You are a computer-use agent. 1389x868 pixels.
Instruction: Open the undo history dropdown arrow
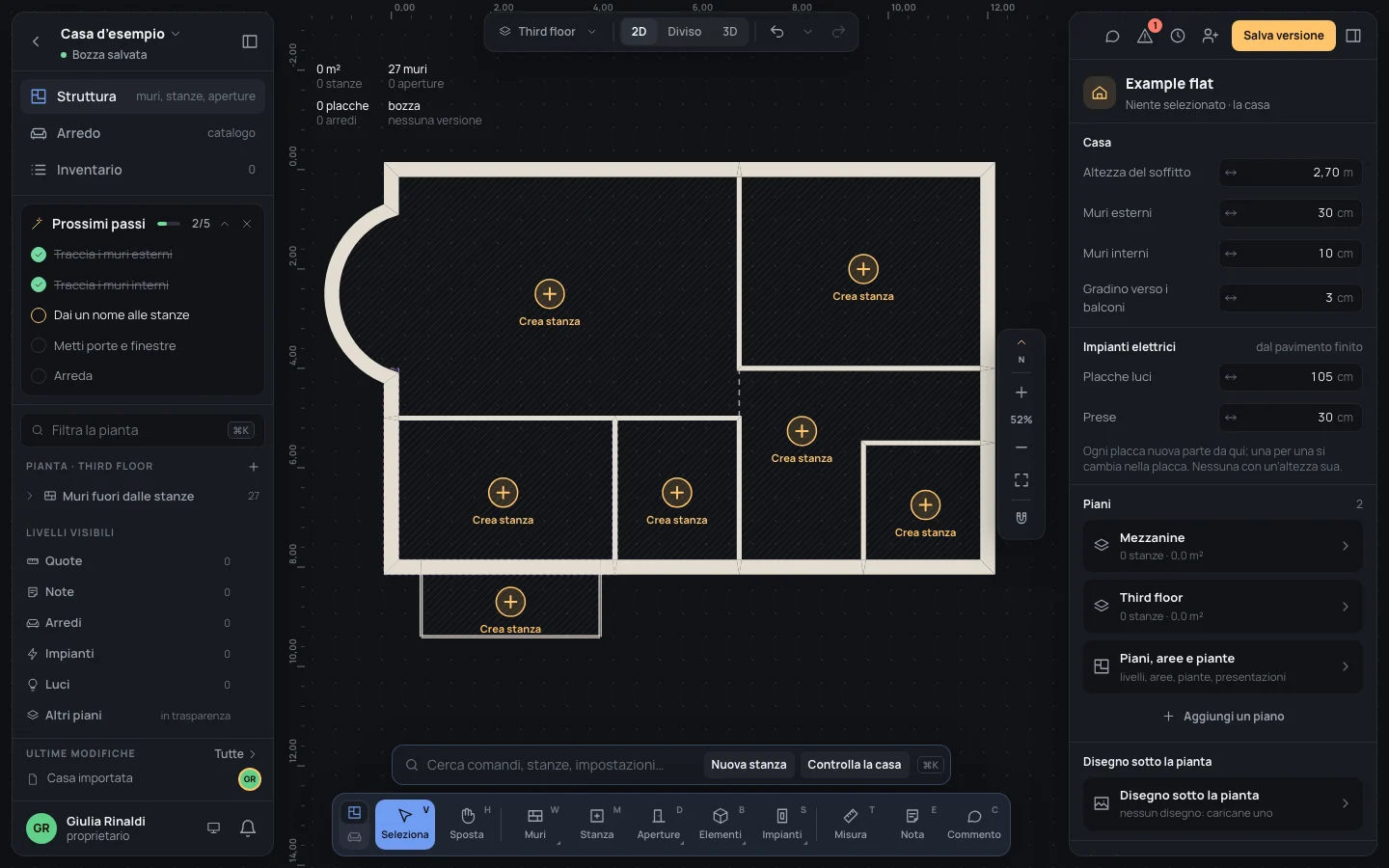(x=807, y=32)
